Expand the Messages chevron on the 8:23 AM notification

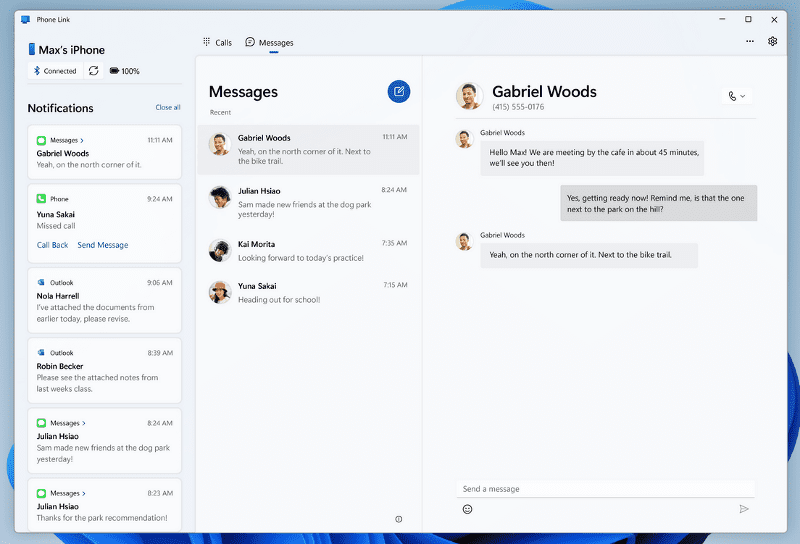84,493
